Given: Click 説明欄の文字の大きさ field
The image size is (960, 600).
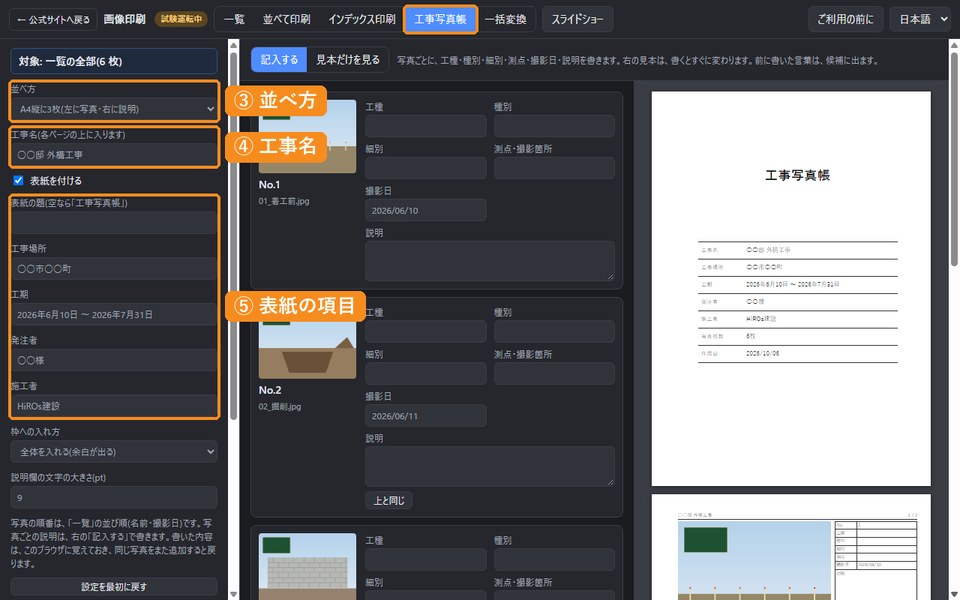Looking at the screenshot, I should pyautogui.click(x=114, y=498).
